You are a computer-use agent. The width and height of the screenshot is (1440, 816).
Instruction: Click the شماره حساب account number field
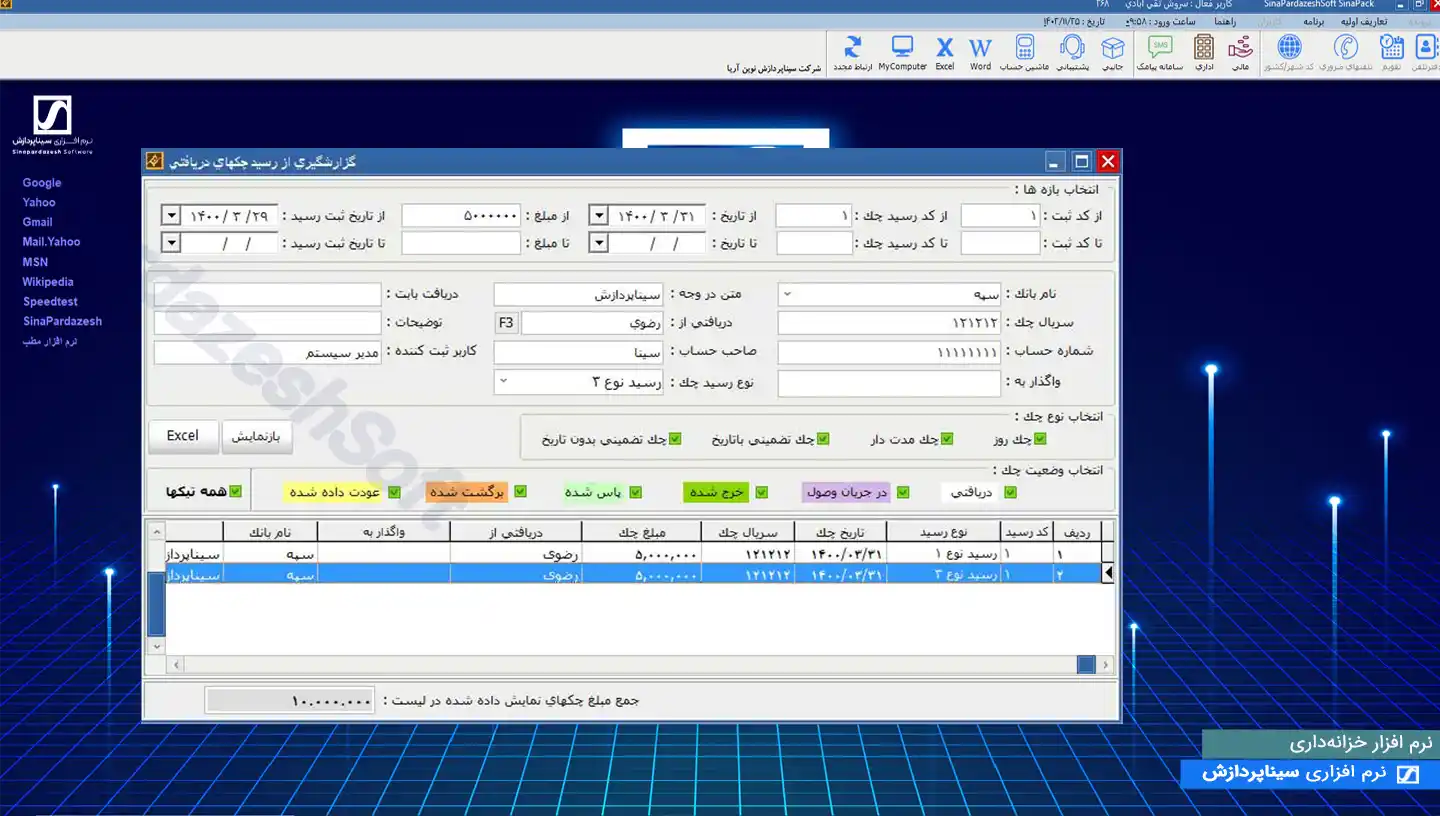[x=889, y=352]
